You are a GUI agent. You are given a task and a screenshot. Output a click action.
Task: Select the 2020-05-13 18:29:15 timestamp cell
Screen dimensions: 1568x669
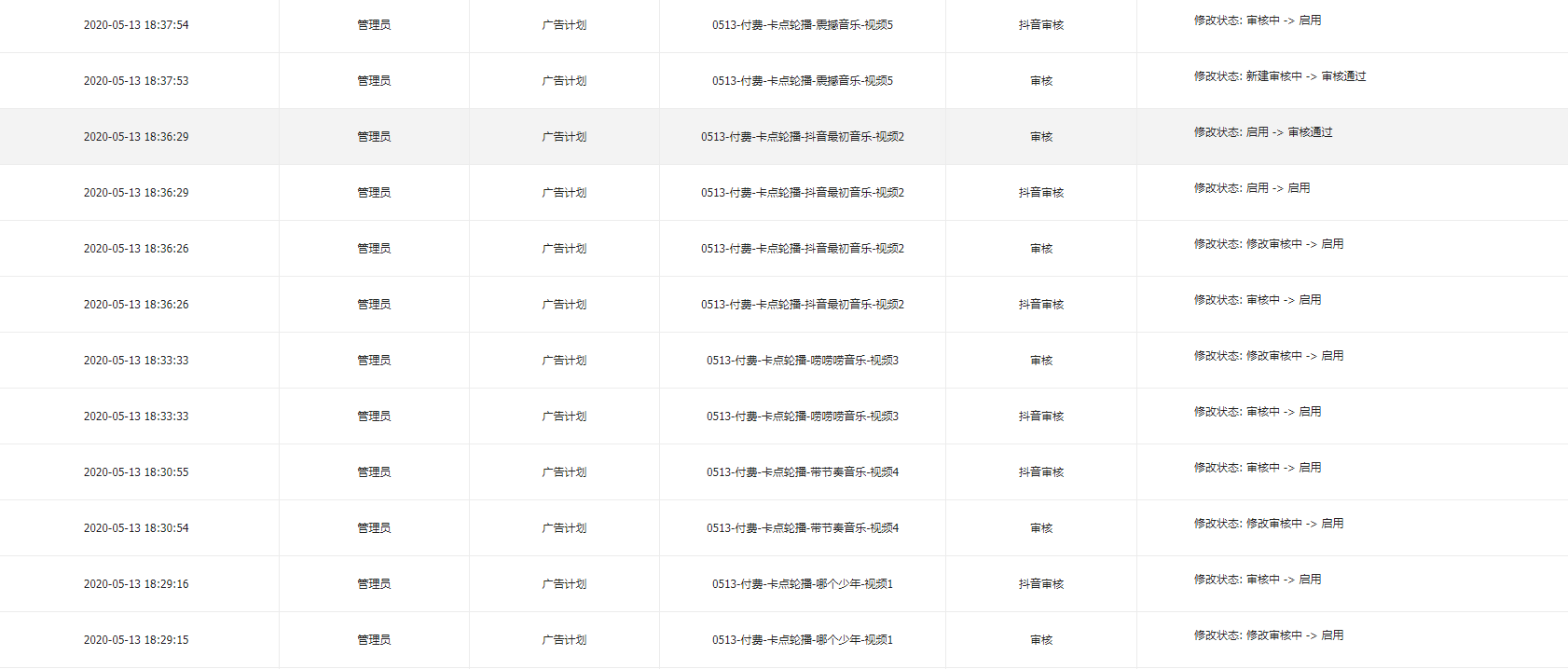136,640
